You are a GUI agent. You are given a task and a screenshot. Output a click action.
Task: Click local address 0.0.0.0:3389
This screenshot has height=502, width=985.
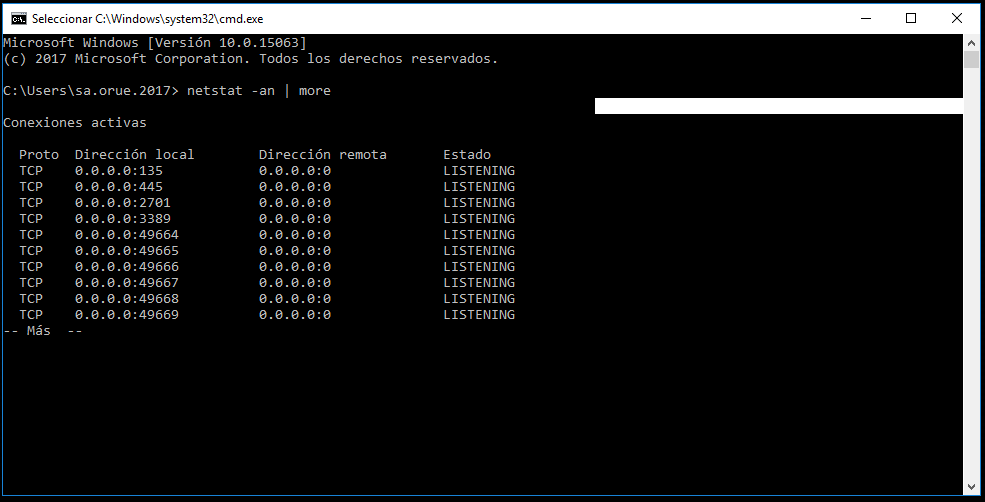(122, 219)
